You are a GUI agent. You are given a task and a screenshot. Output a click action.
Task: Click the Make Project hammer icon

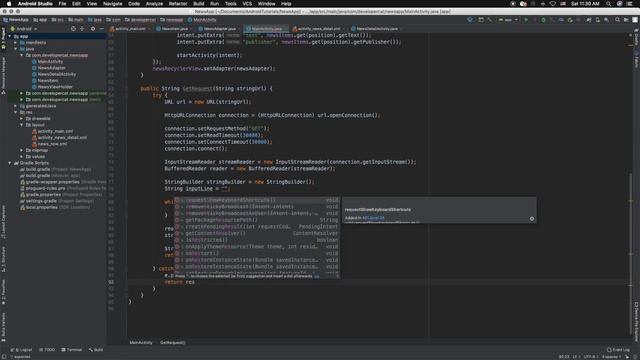(x=490, y=20)
